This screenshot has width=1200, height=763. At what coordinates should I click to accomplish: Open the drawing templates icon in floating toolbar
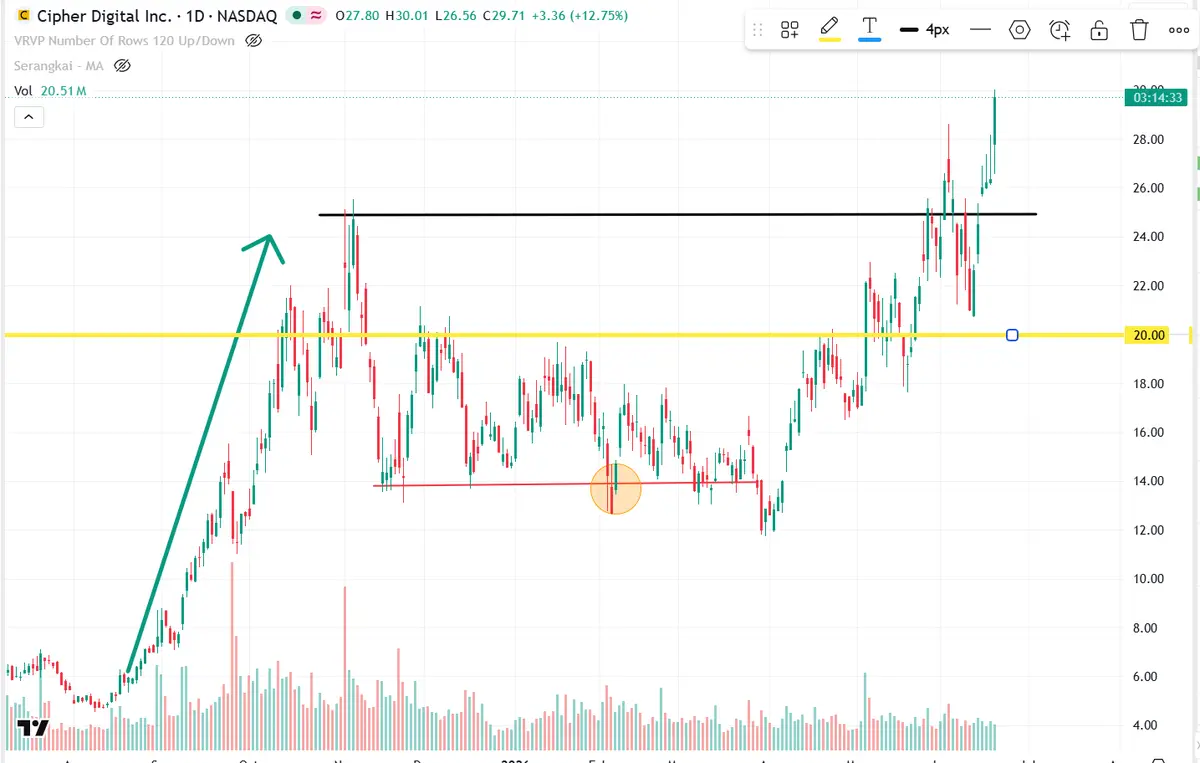pyautogui.click(x=790, y=30)
